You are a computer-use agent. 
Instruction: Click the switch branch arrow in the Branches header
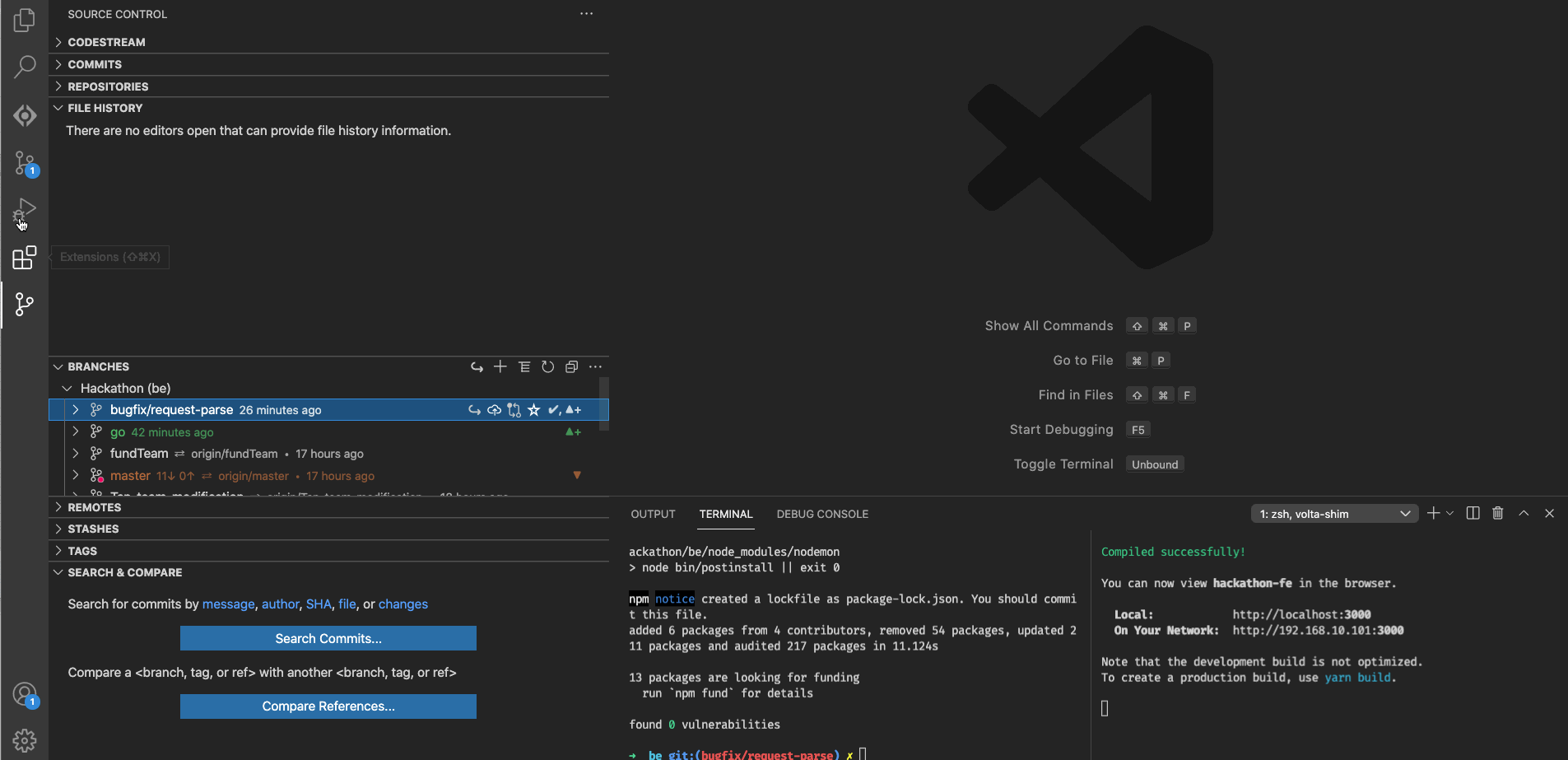[477, 366]
